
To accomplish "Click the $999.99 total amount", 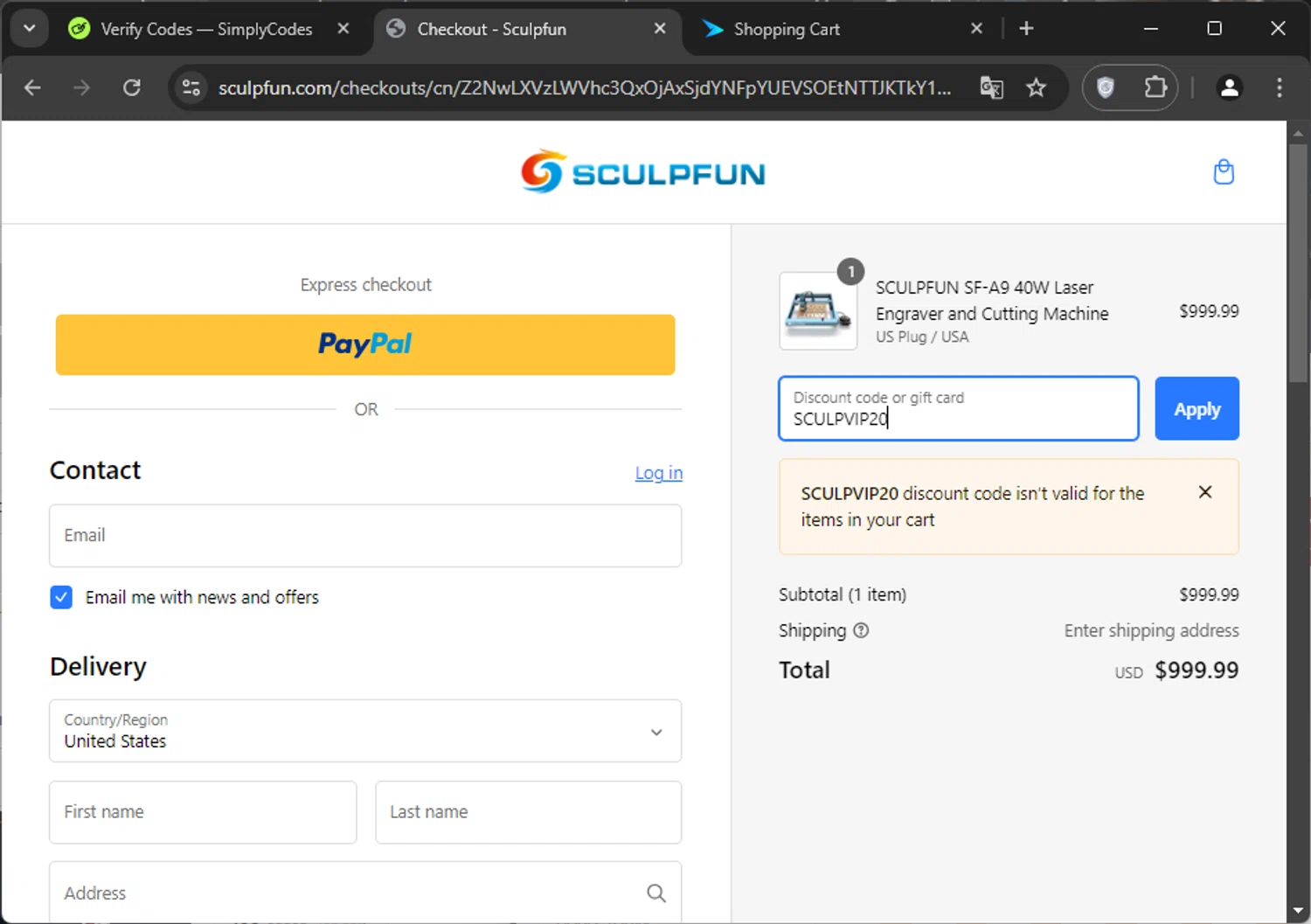I will coord(1197,670).
